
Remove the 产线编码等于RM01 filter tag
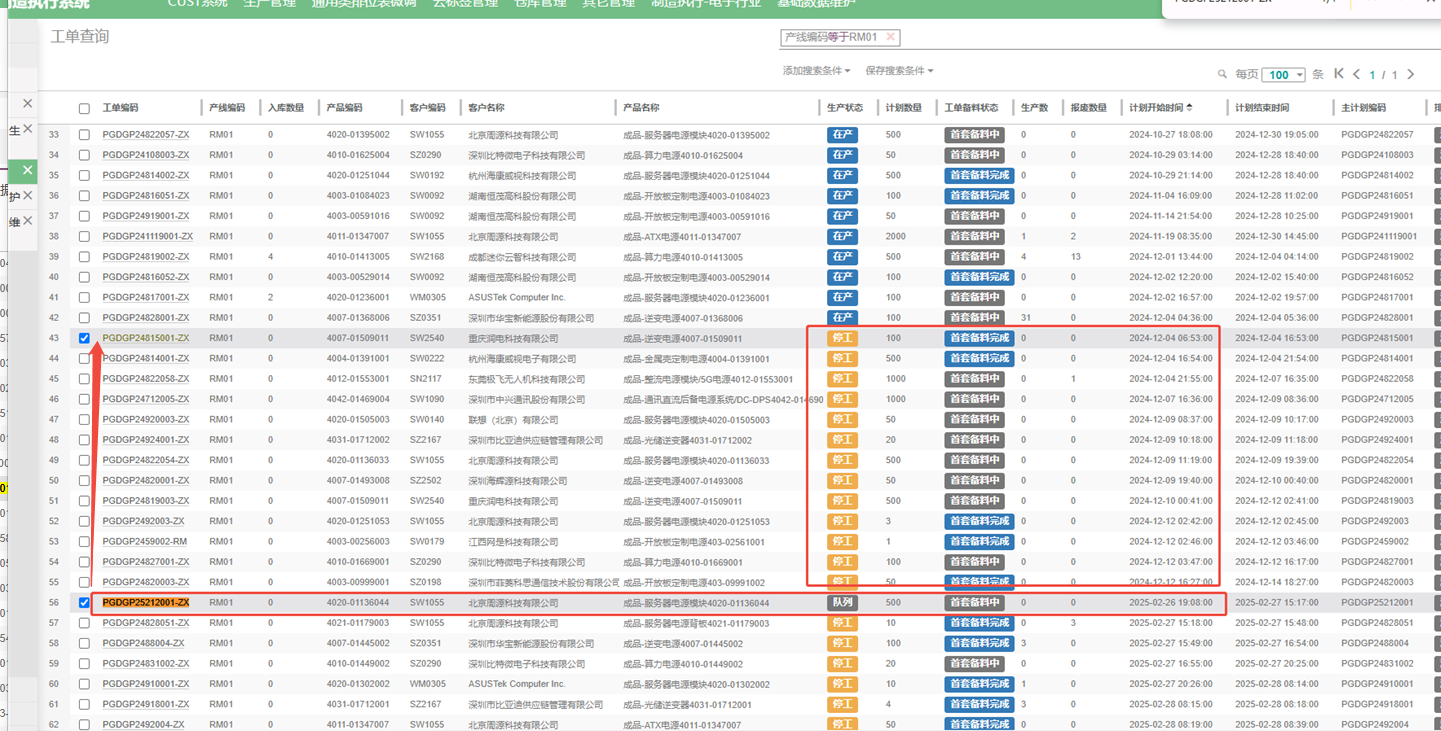click(891, 37)
